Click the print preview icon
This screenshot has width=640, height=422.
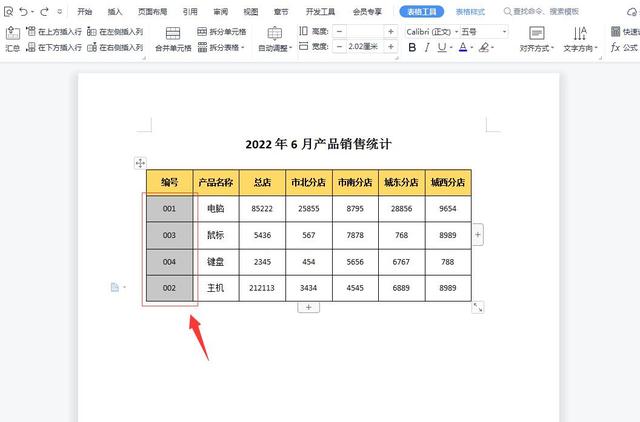coord(8,11)
